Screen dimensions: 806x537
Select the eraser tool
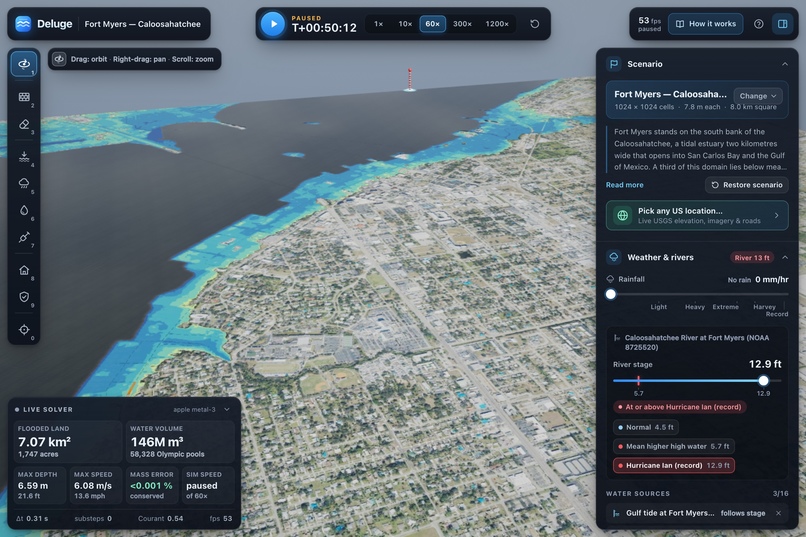click(x=24, y=125)
